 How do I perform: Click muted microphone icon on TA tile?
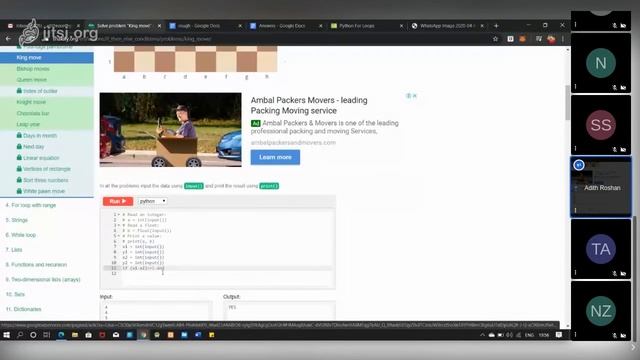pos(615,273)
